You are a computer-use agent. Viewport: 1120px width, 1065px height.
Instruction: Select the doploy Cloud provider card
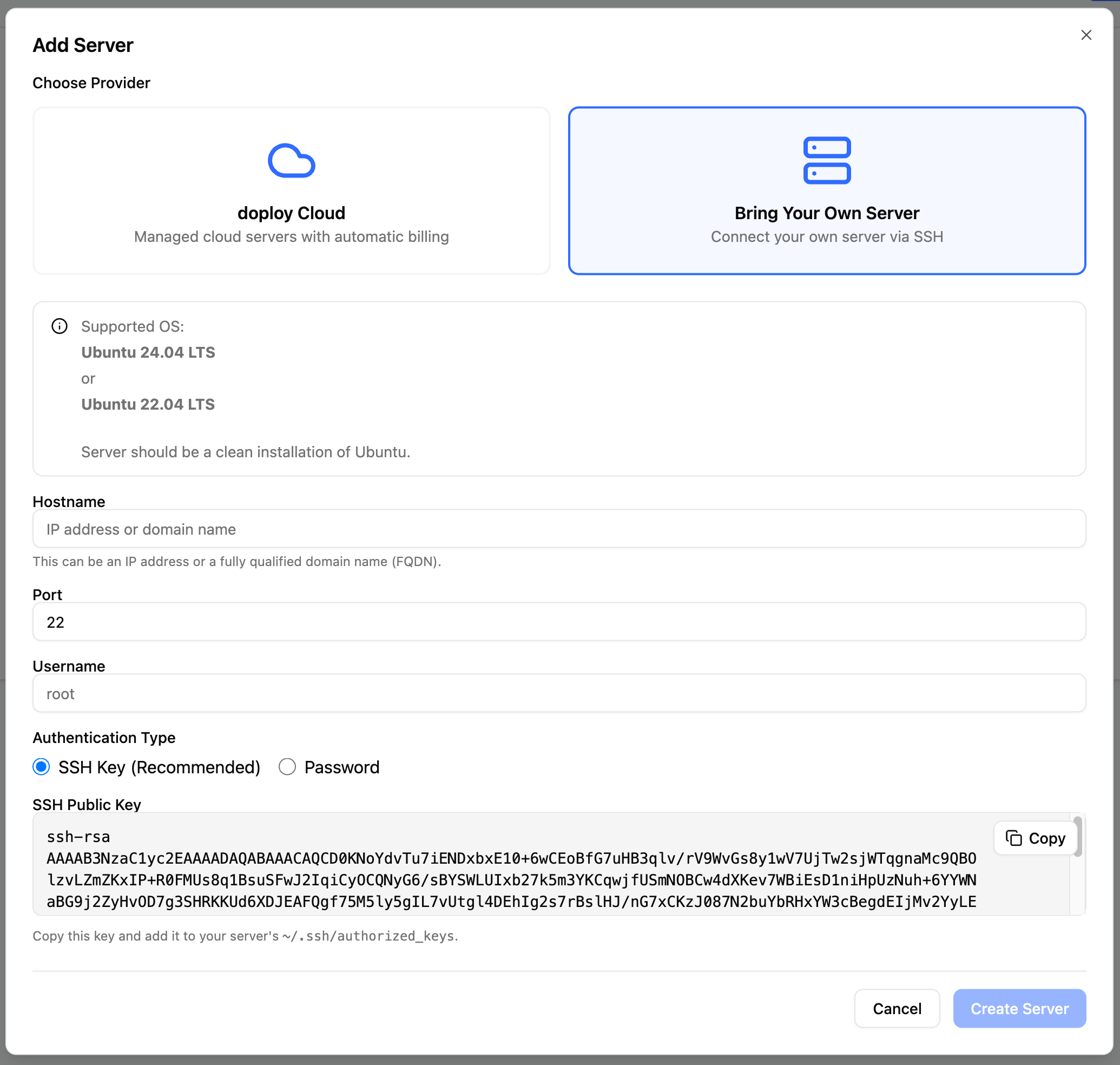(x=291, y=192)
